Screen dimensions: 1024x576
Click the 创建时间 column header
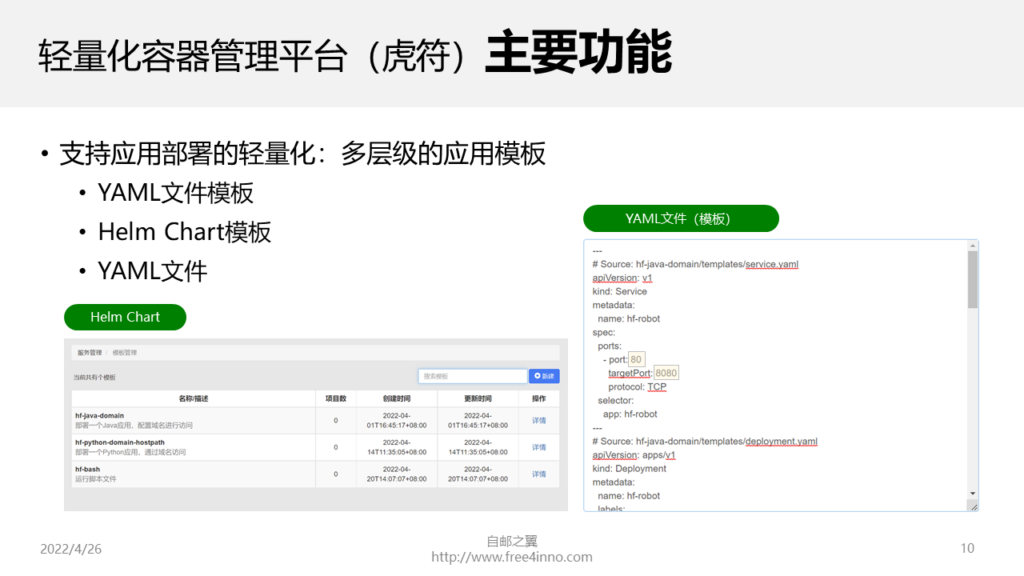tap(396, 398)
